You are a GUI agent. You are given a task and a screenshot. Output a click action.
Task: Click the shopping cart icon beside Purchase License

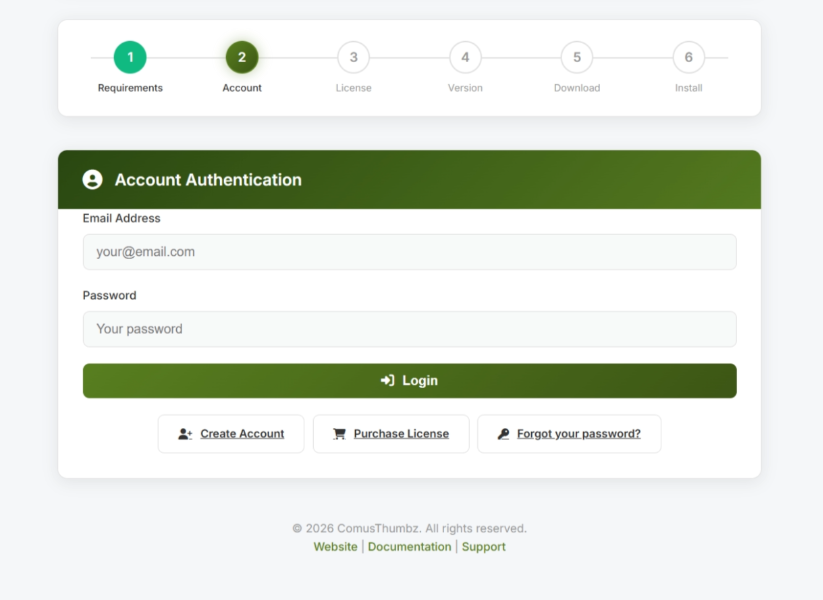(339, 434)
